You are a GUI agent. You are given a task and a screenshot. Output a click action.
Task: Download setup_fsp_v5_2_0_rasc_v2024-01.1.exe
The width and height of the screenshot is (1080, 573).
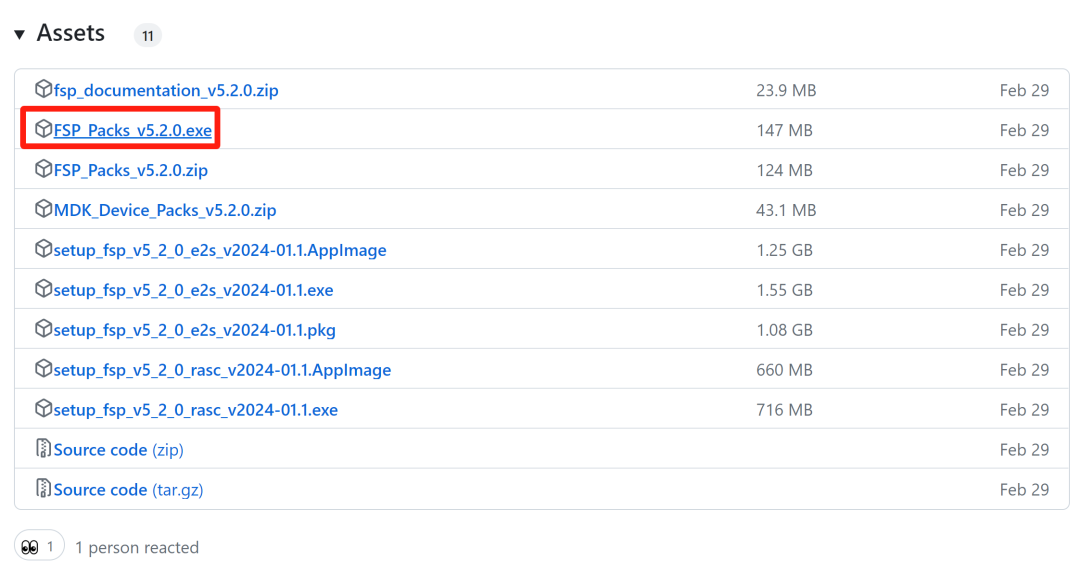click(196, 411)
